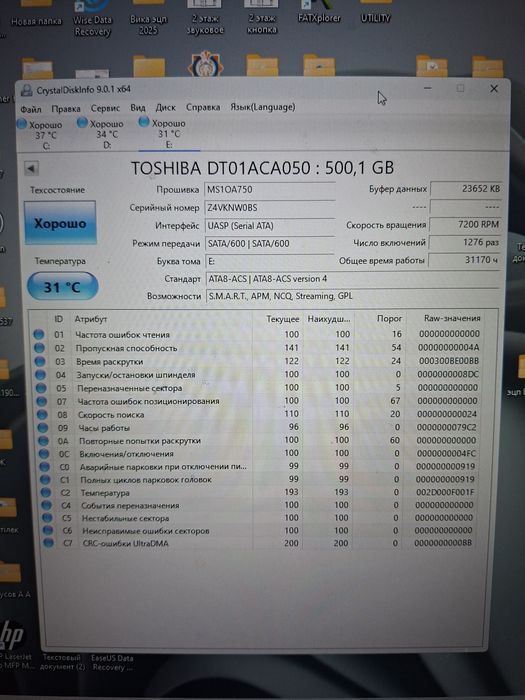
Task: Select drive C: status tab at 37 °C
Action: (40, 135)
